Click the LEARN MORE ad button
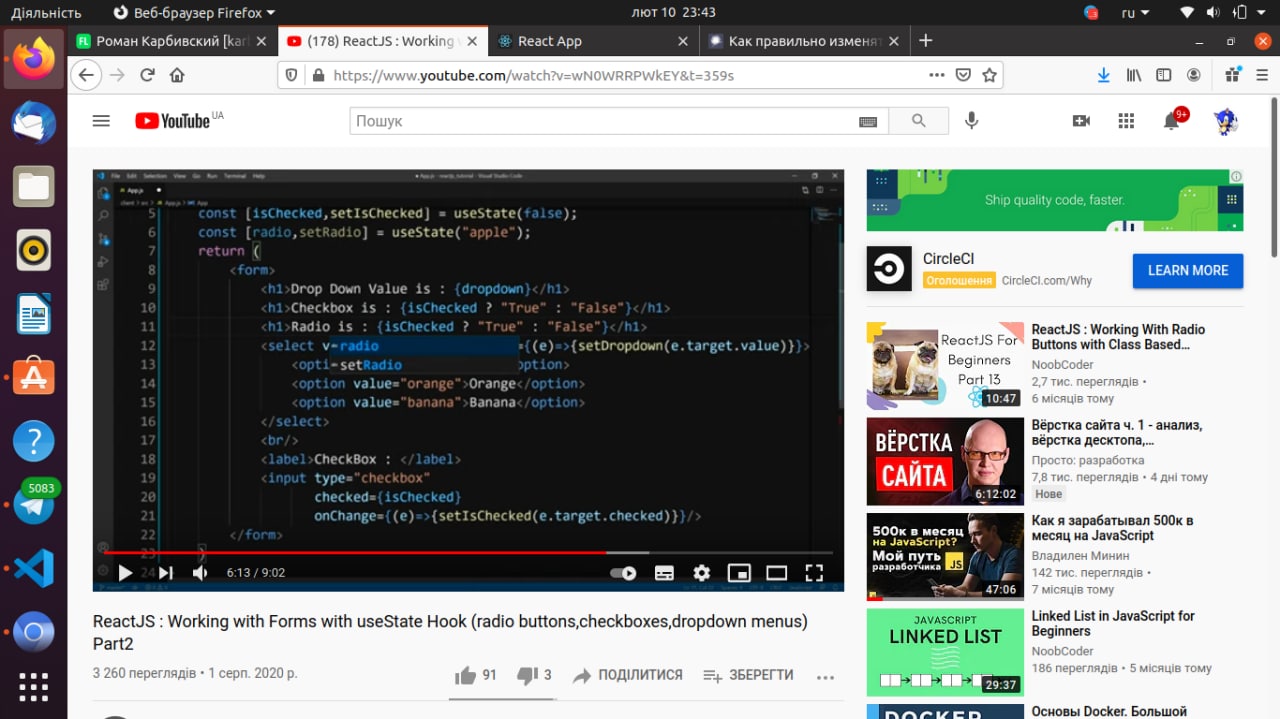The image size is (1280, 719). pyautogui.click(x=1187, y=270)
